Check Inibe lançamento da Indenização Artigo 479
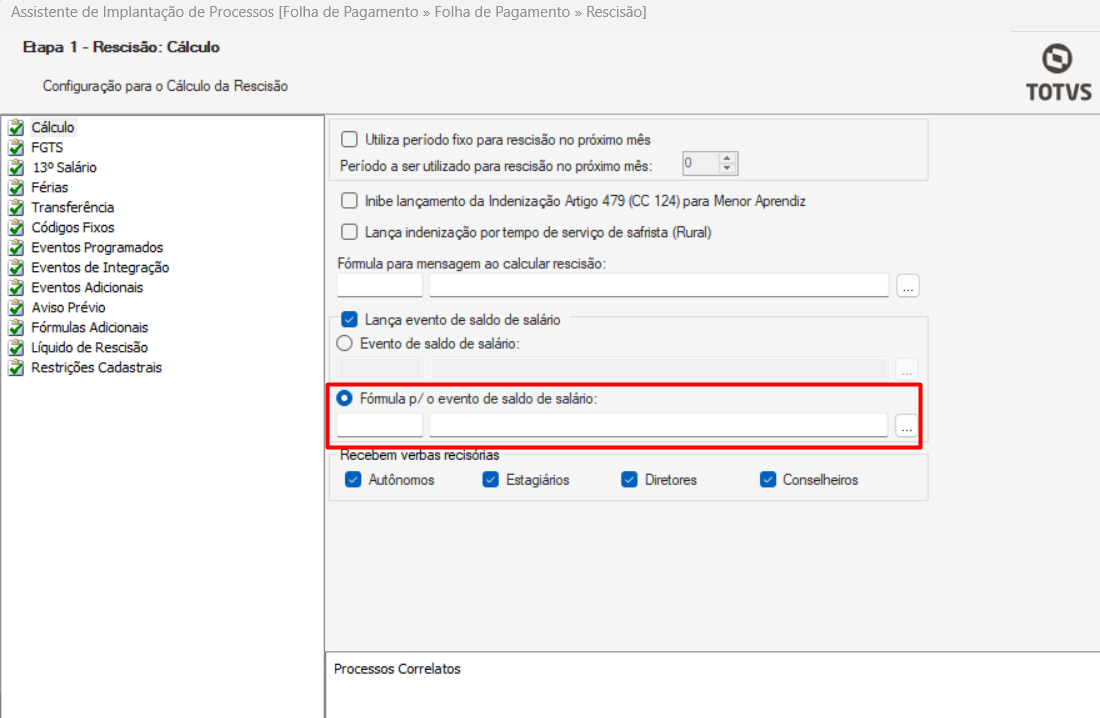1100x718 pixels. tap(349, 201)
